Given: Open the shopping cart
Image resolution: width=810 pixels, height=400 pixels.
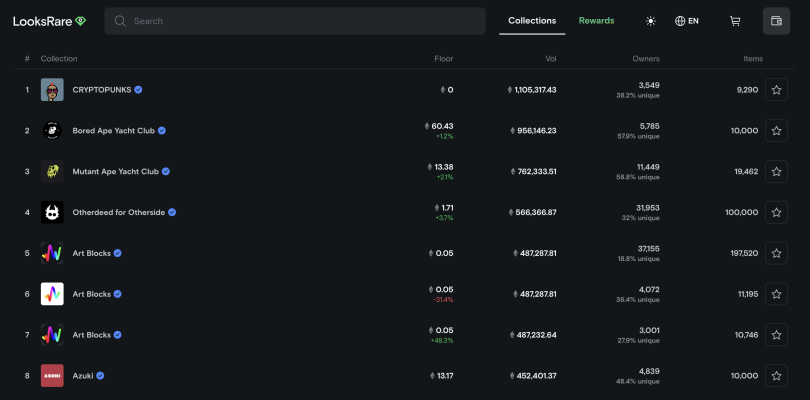Looking at the screenshot, I should 735,21.
